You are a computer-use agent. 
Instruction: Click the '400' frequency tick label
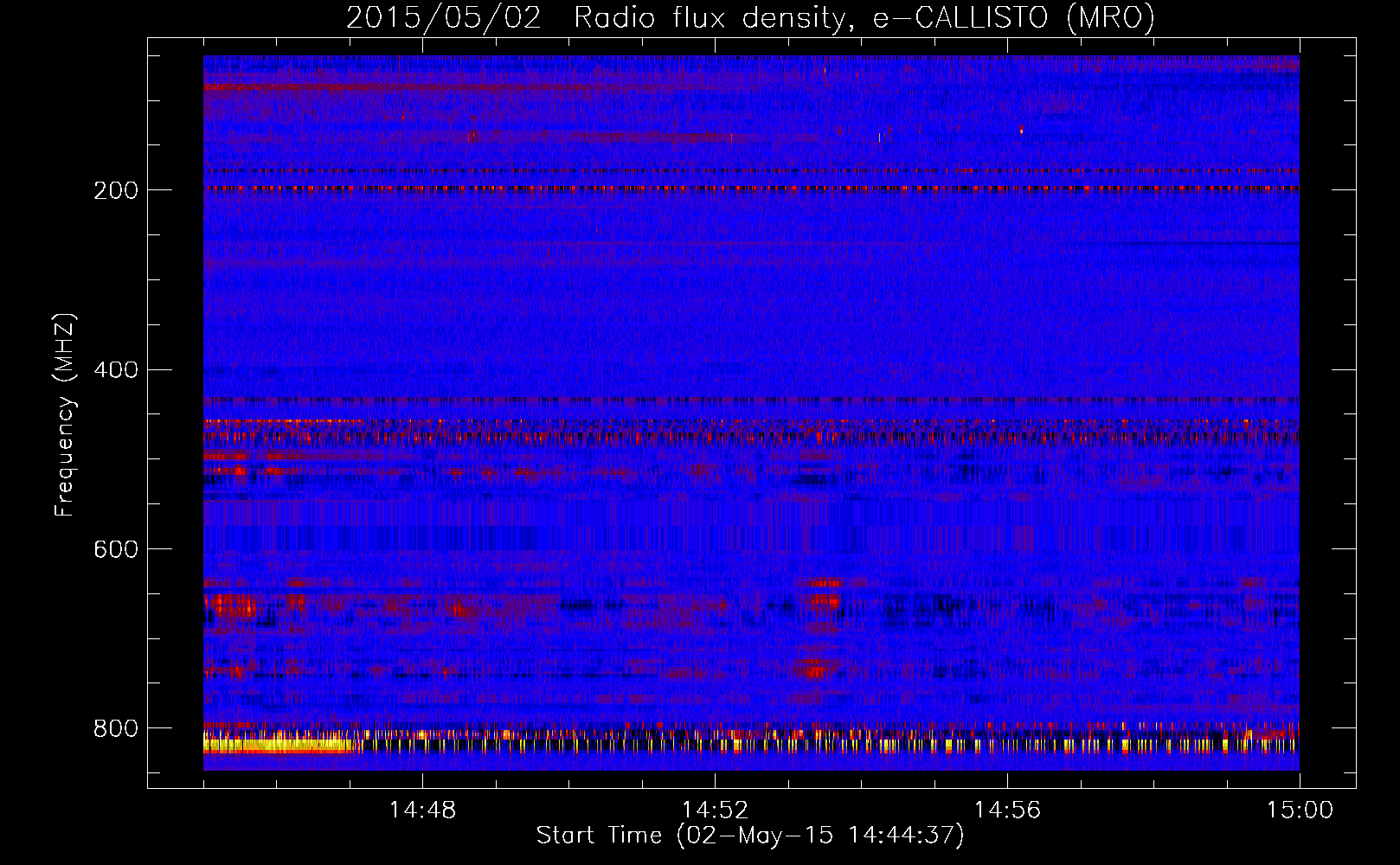116,370
